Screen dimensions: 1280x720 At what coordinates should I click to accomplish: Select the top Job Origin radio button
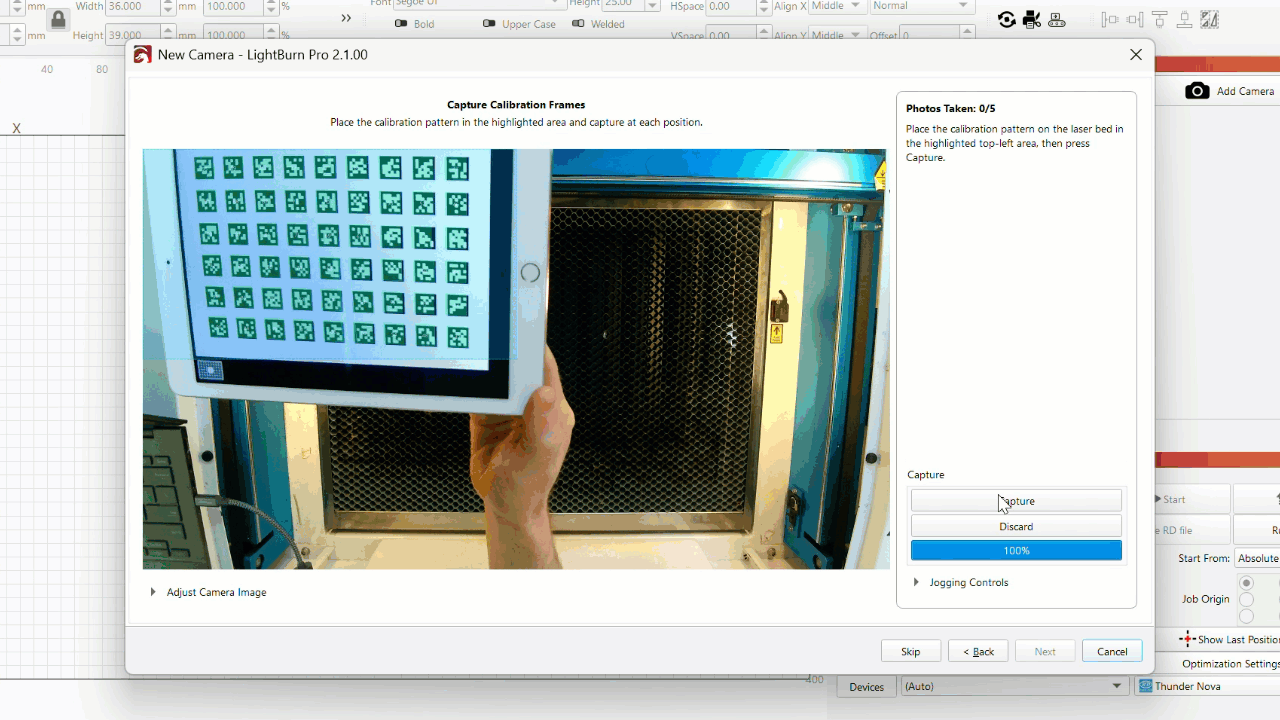[x=1246, y=583]
